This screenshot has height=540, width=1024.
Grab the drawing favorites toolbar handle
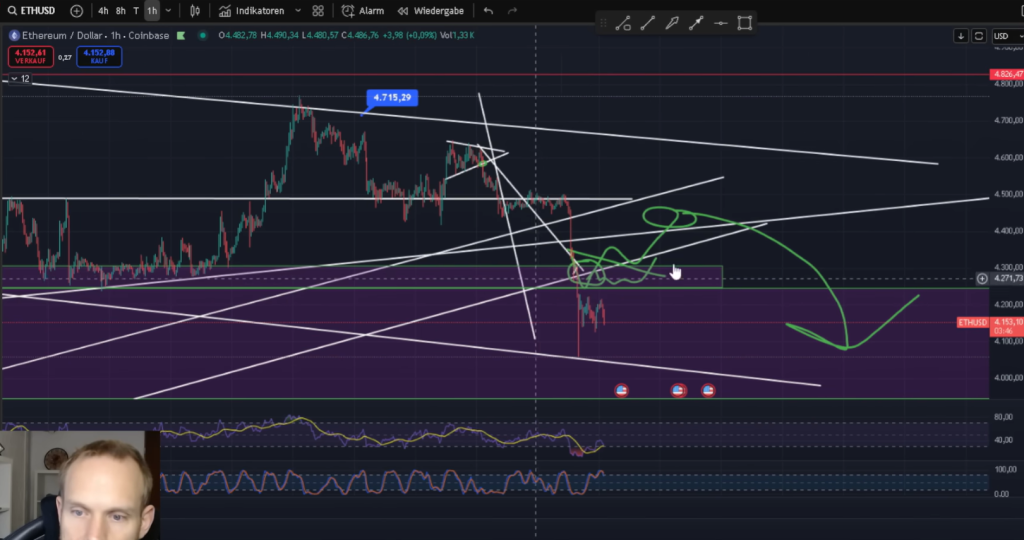pos(603,24)
